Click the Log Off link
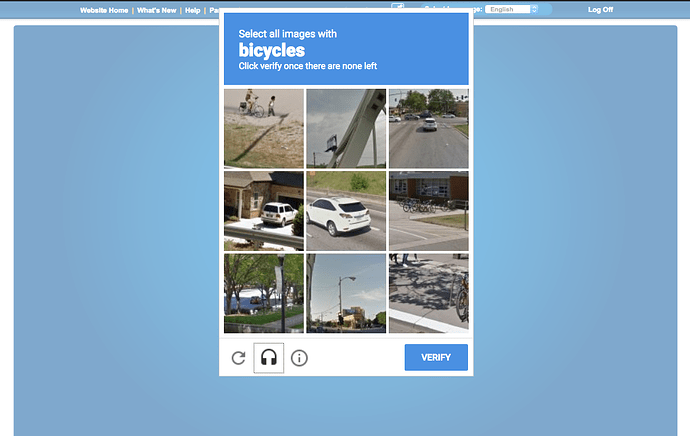Image resolution: width=690 pixels, height=436 pixels. (600, 9)
